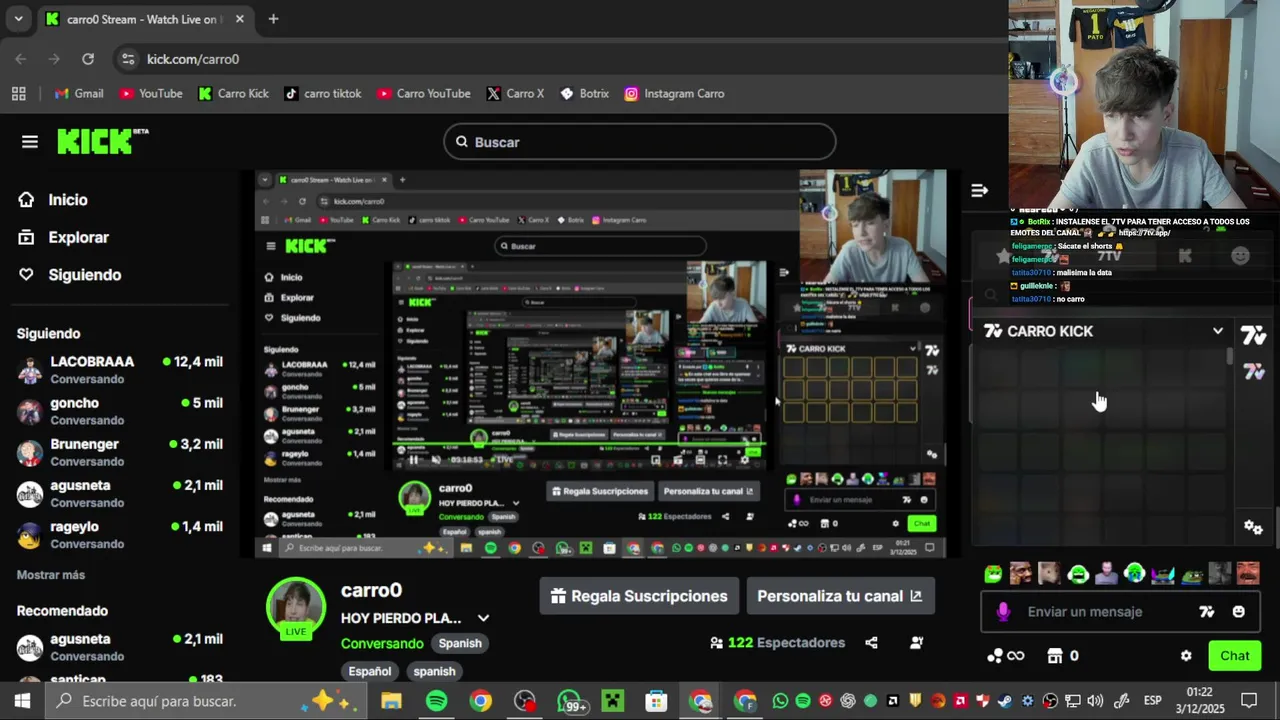
Task: Open the channel points infinity icon
Action: pos(1006,656)
